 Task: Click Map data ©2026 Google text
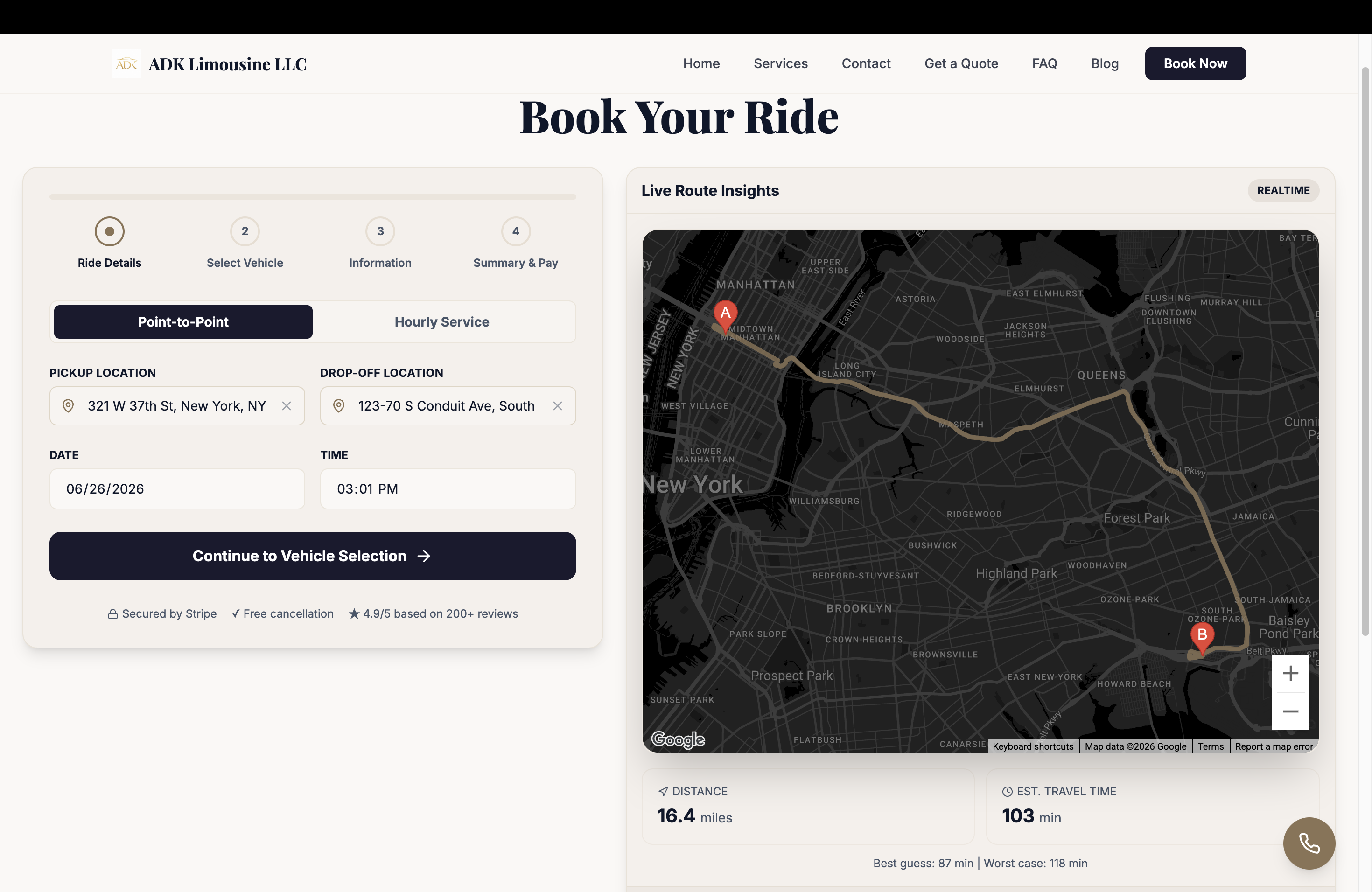(1135, 746)
